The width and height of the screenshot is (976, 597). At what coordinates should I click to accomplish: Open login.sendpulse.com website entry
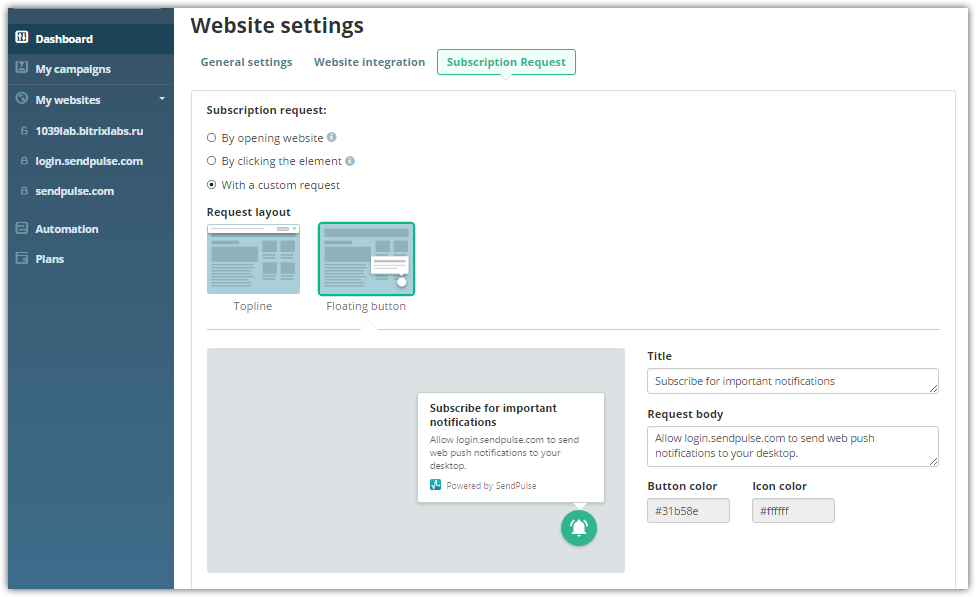pyautogui.click(x=89, y=161)
